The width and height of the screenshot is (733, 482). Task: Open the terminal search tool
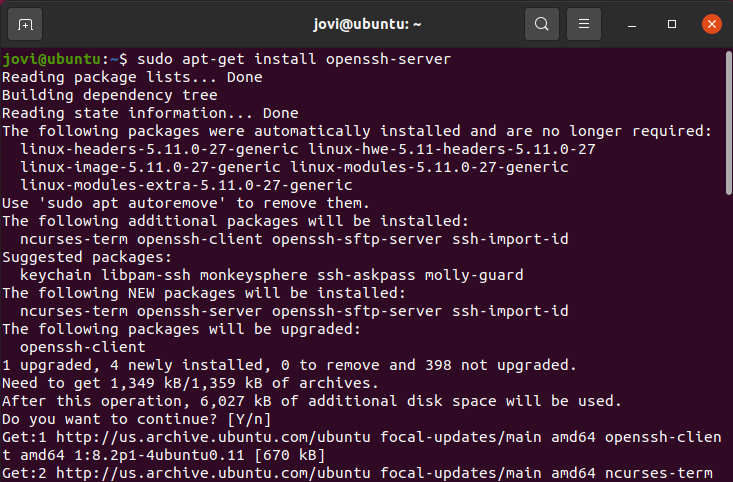pos(542,24)
